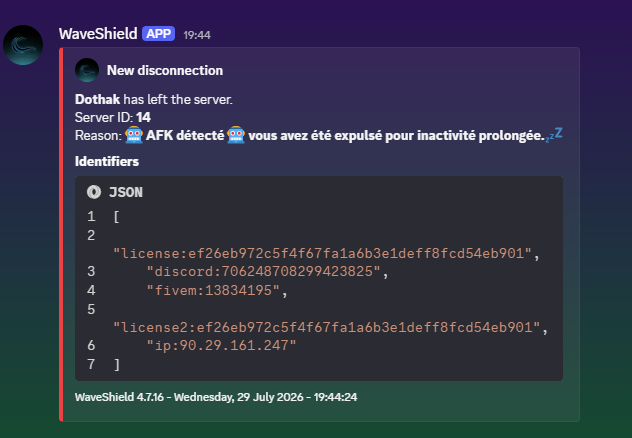Click the 19:44 message timestamp

coord(197,35)
